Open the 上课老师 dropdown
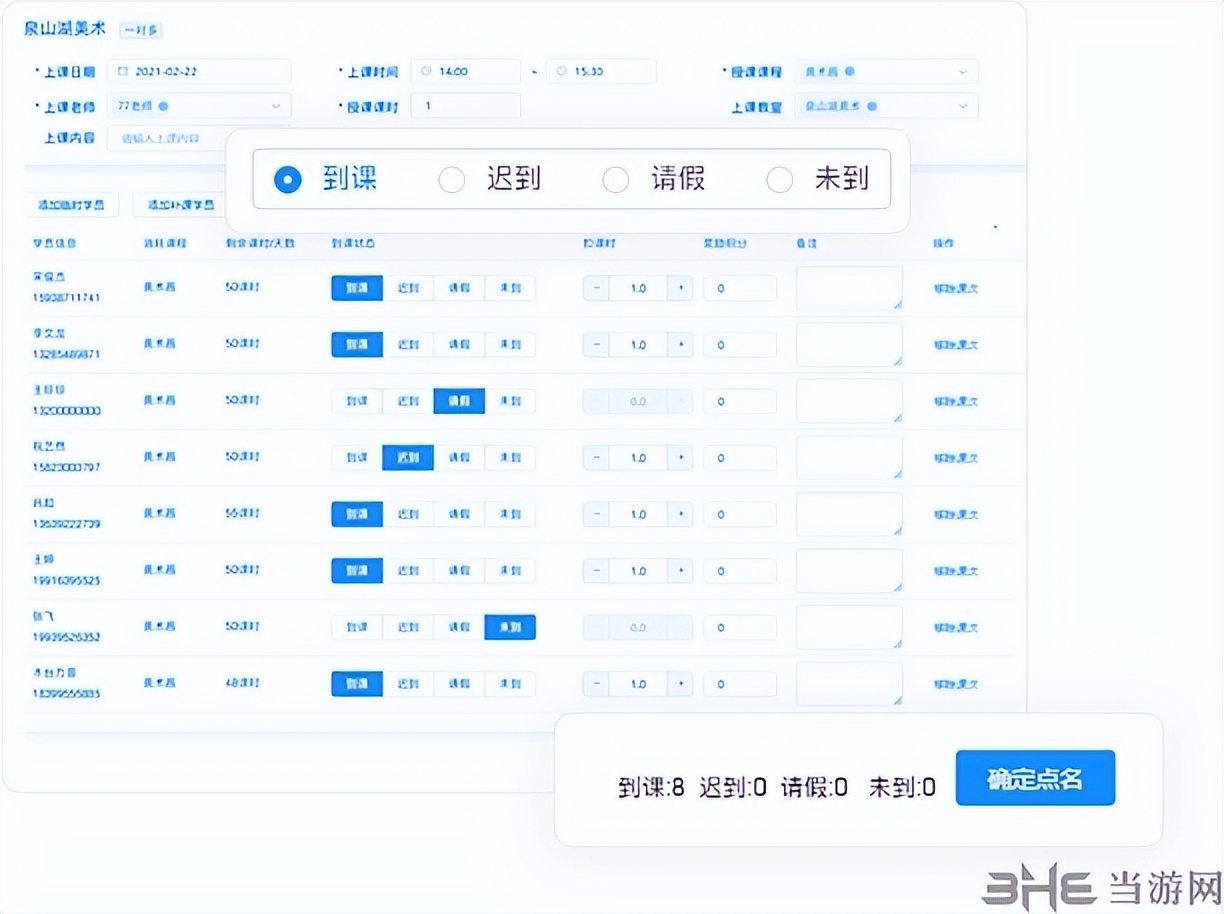Screen dimensions: 1224x914 pos(276,105)
